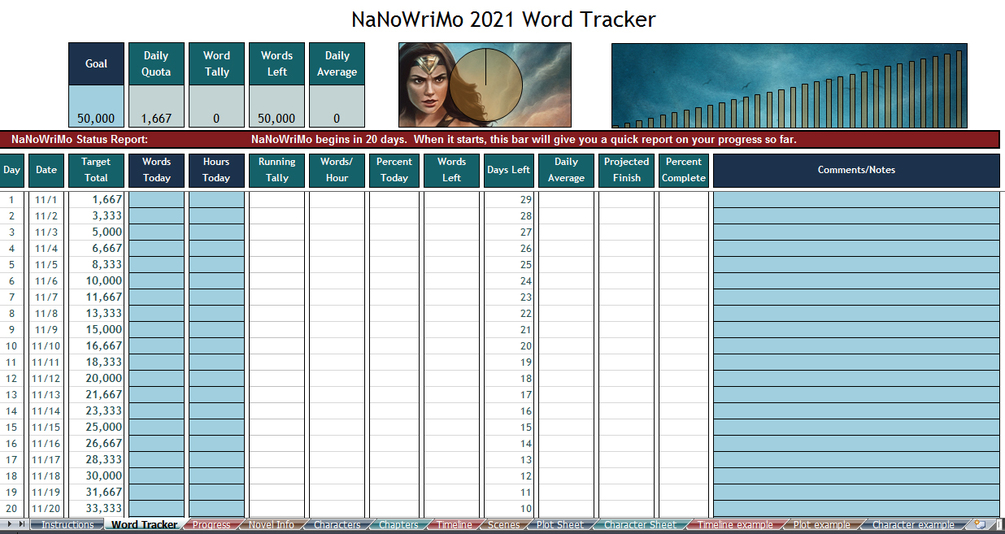Click the Wonder Woman pie chart image

click(485, 85)
